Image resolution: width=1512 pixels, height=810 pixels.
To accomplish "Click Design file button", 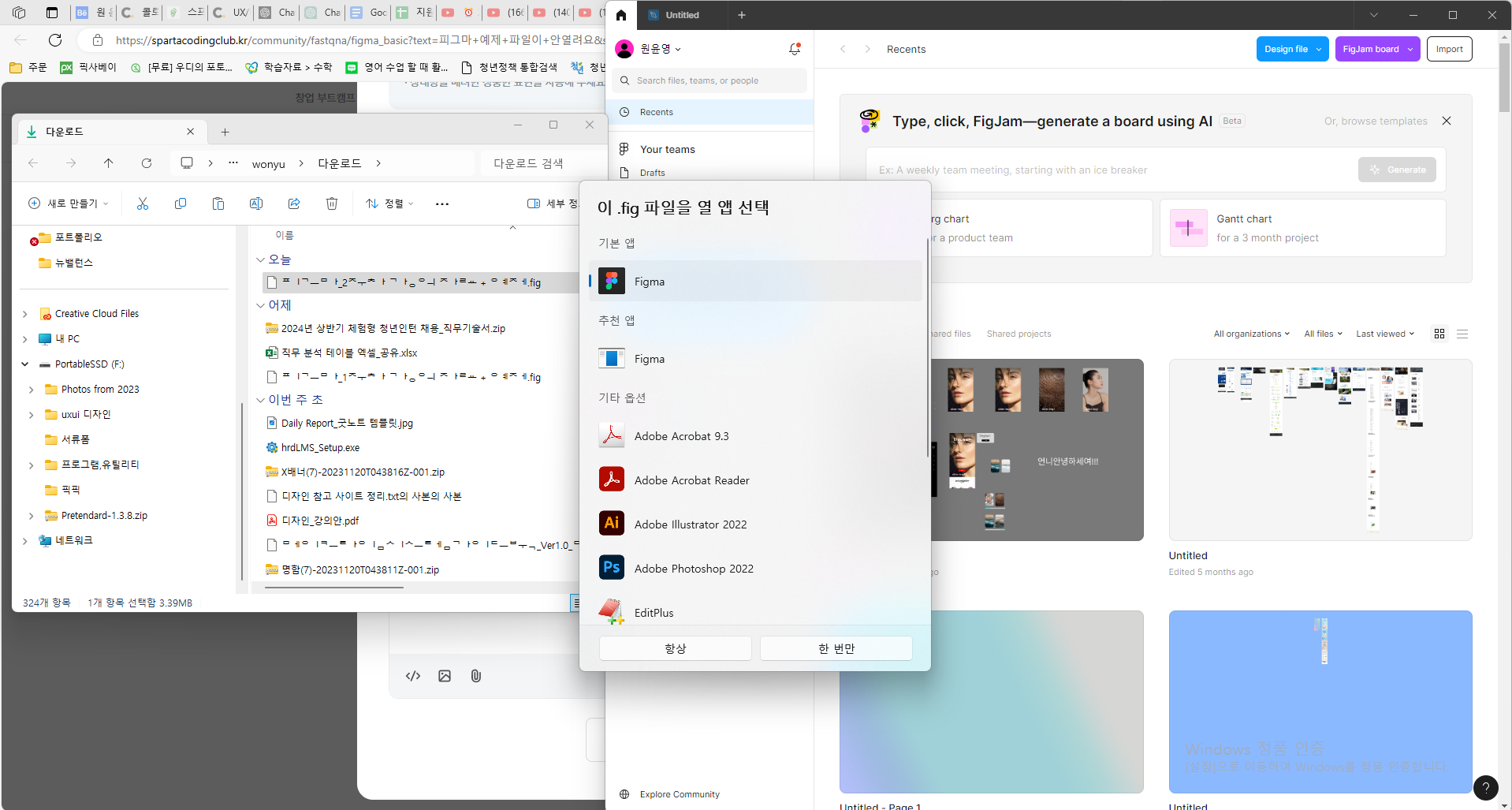I will coord(1286,49).
